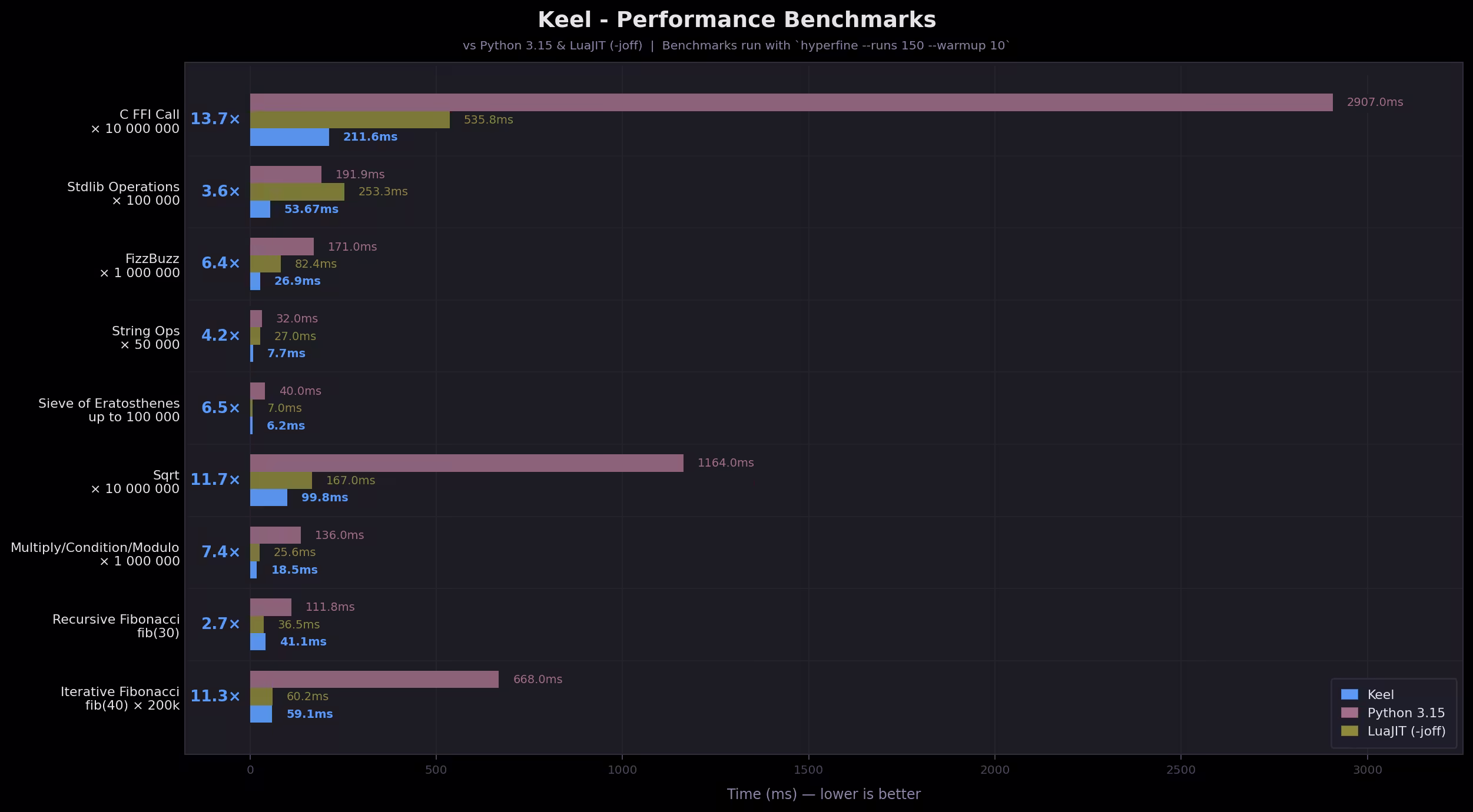The image size is (1473, 812).
Task: Click the 36.5ms value label
Action: coord(298,625)
